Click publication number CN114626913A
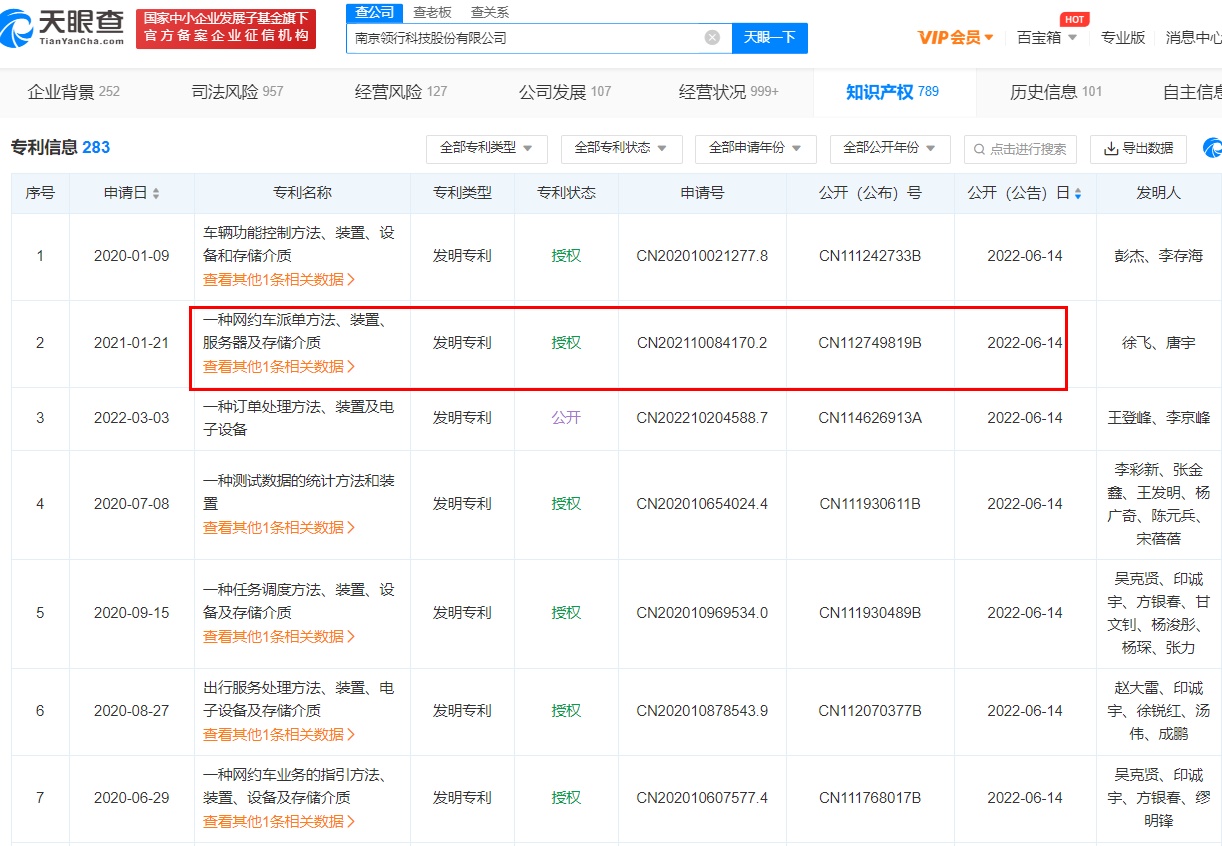Screen dimensions: 1222x846 tap(870, 418)
